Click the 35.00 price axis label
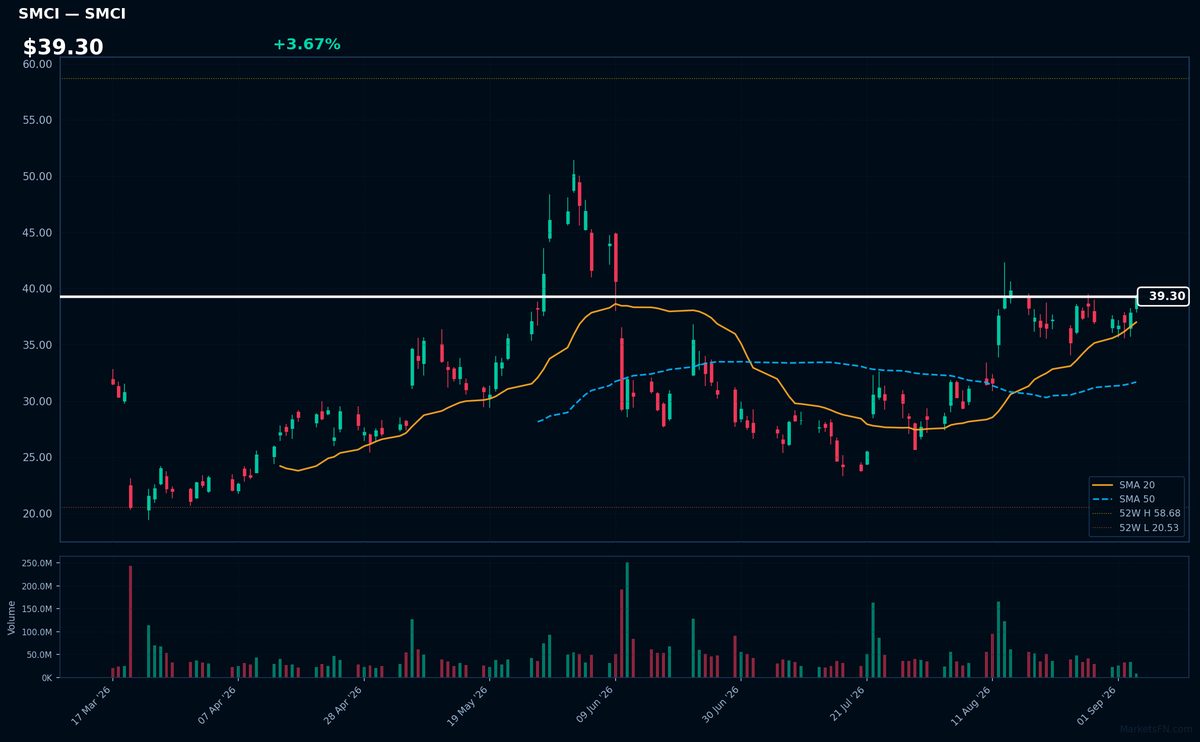The width and height of the screenshot is (1200, 742). tap(37, 345)
